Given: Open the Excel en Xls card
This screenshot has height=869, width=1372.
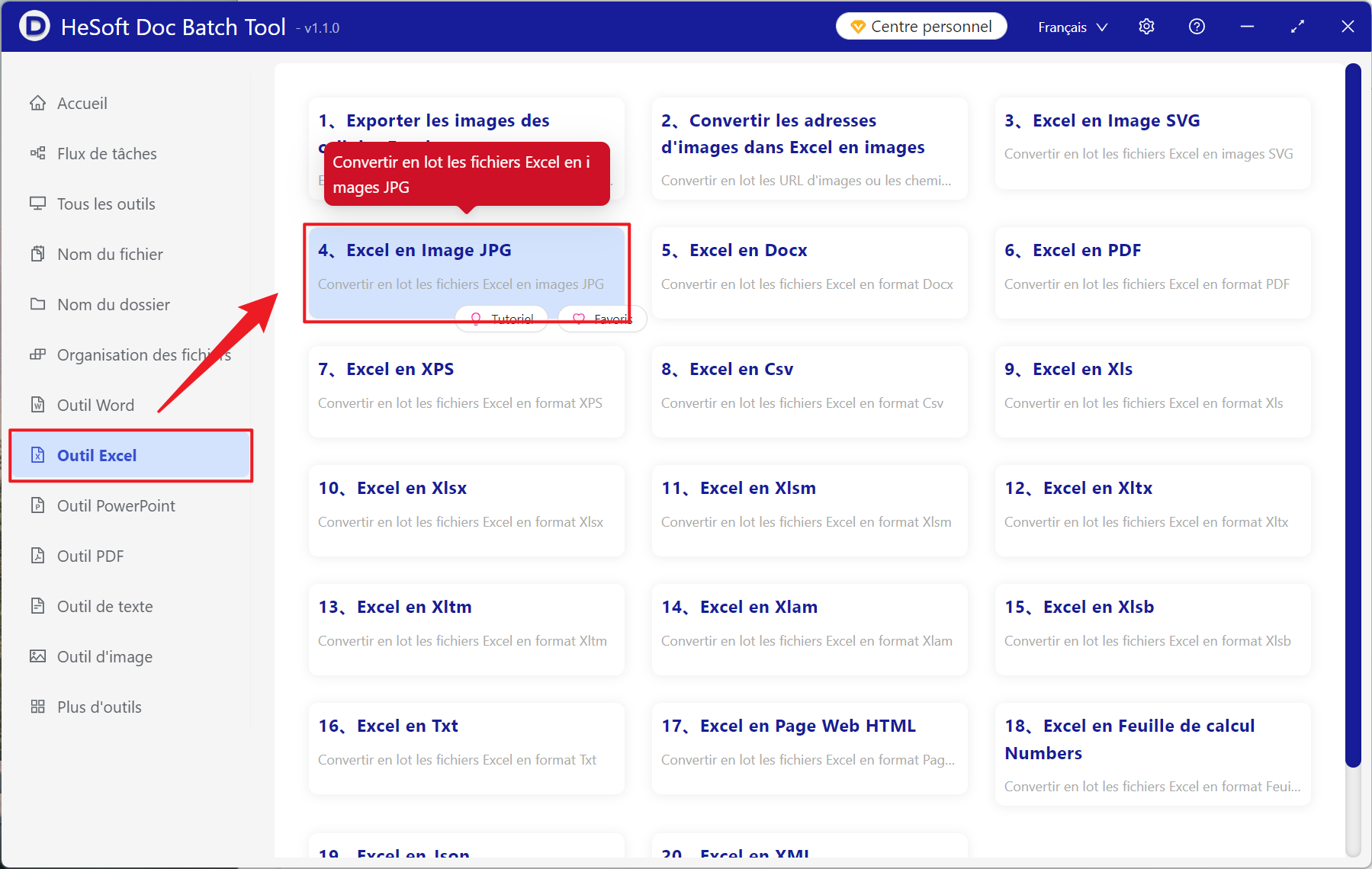Looking at the screenshot, I should point(1152,392).
